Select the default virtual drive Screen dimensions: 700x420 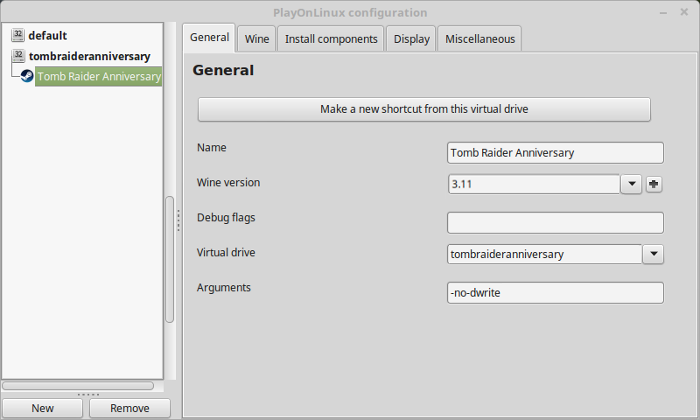[47, 35]
